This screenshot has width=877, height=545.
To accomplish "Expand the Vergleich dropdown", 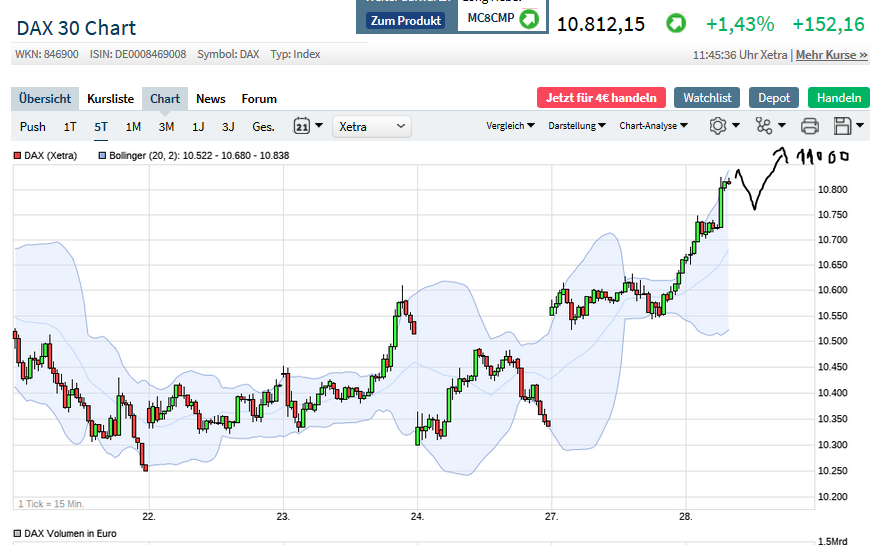I will pyautogui.click(x=510, y=126).
